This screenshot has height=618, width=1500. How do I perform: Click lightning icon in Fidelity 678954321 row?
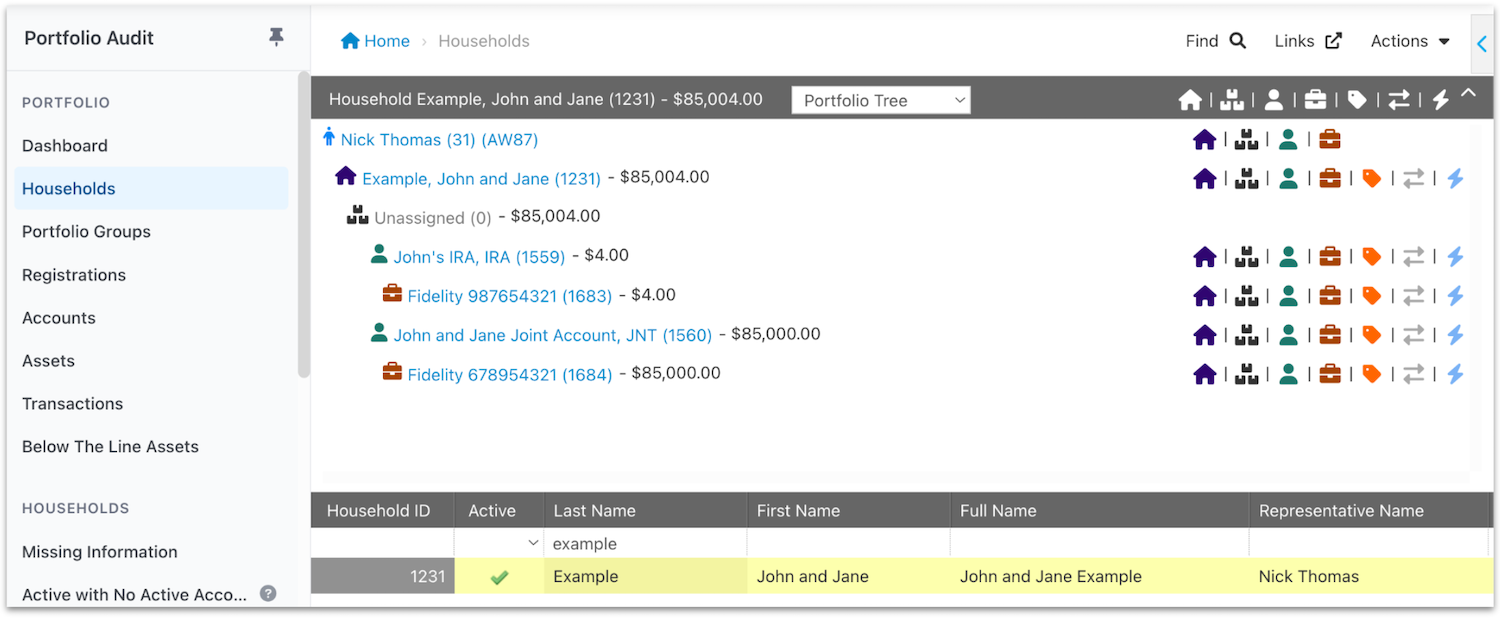[x=1456, y=374]
